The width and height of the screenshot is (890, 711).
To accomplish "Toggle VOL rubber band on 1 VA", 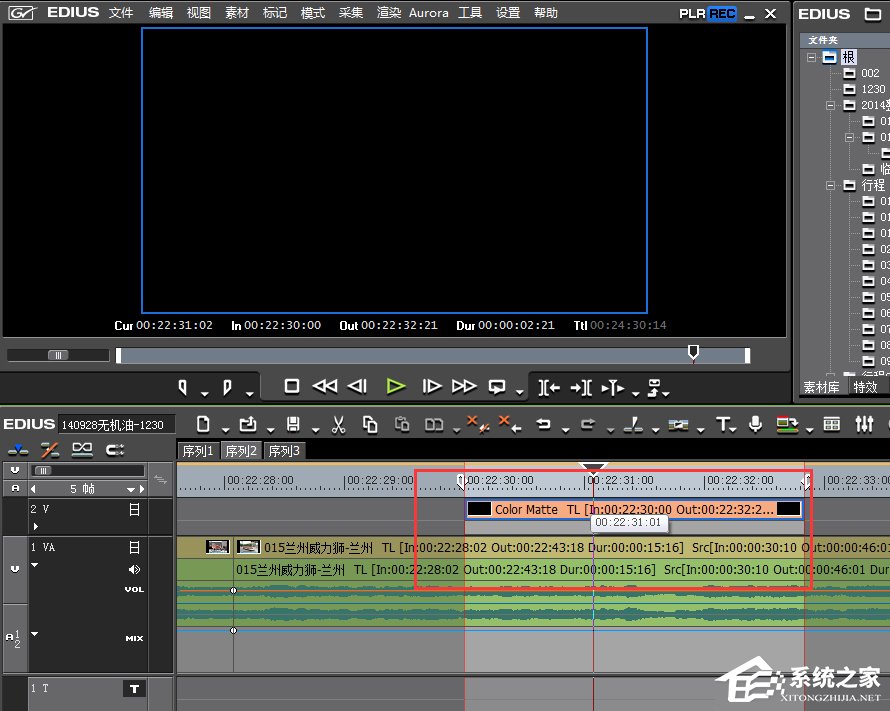I will pyautogui.click(x=134, y=589).
